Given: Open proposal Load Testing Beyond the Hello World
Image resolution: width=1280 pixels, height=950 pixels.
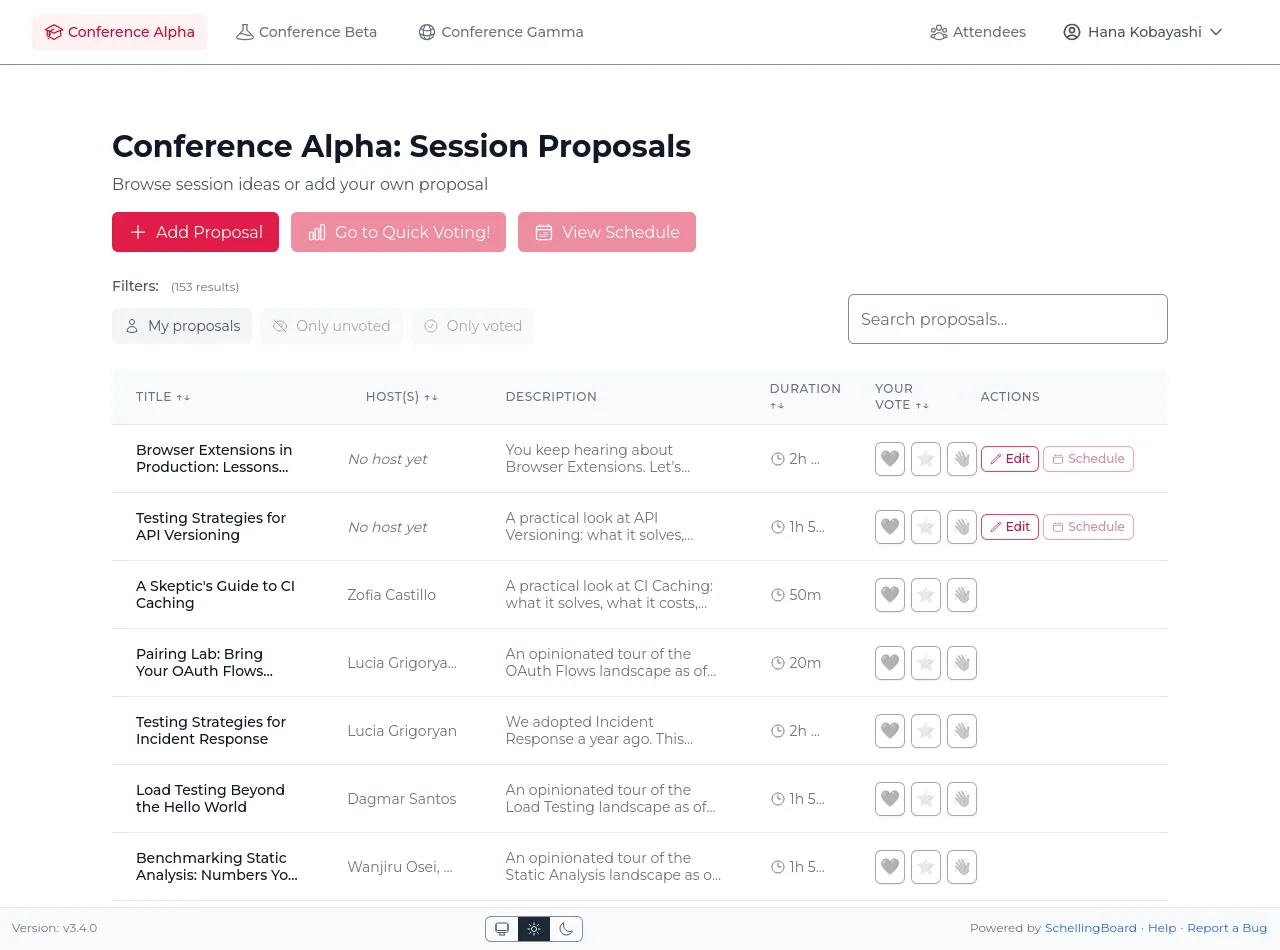Looking at the screenshot, I should click(210, 799).
